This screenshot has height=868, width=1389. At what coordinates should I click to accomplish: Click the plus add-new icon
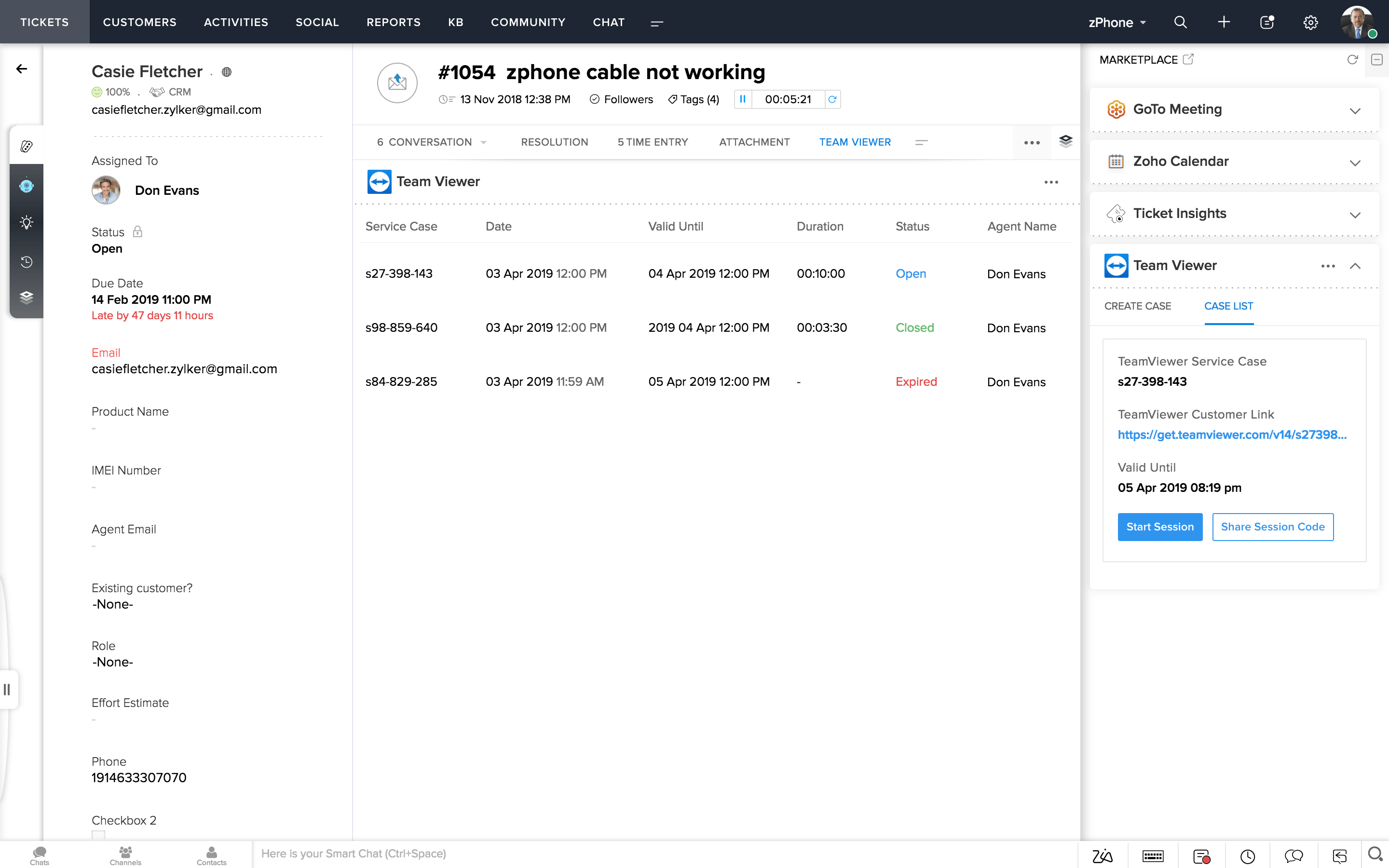point(1224,22)
